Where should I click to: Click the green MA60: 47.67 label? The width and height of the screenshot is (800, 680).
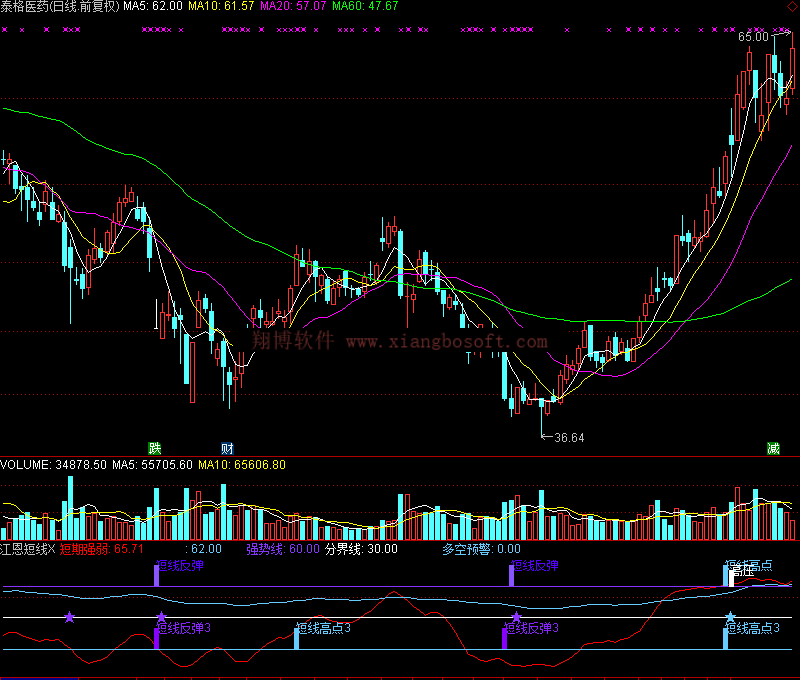[365, 6]
